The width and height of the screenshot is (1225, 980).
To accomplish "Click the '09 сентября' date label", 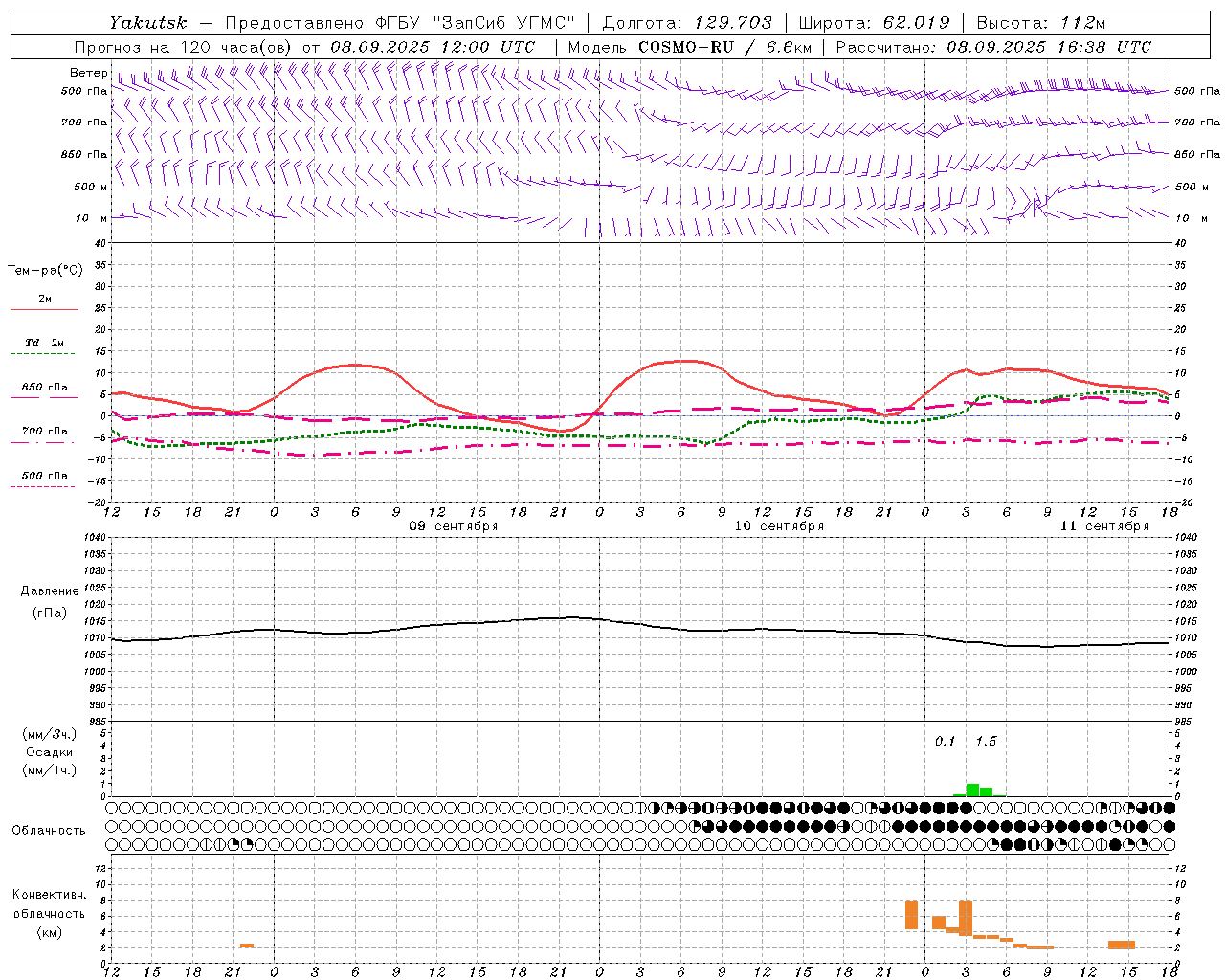I will tap(454, 526).
